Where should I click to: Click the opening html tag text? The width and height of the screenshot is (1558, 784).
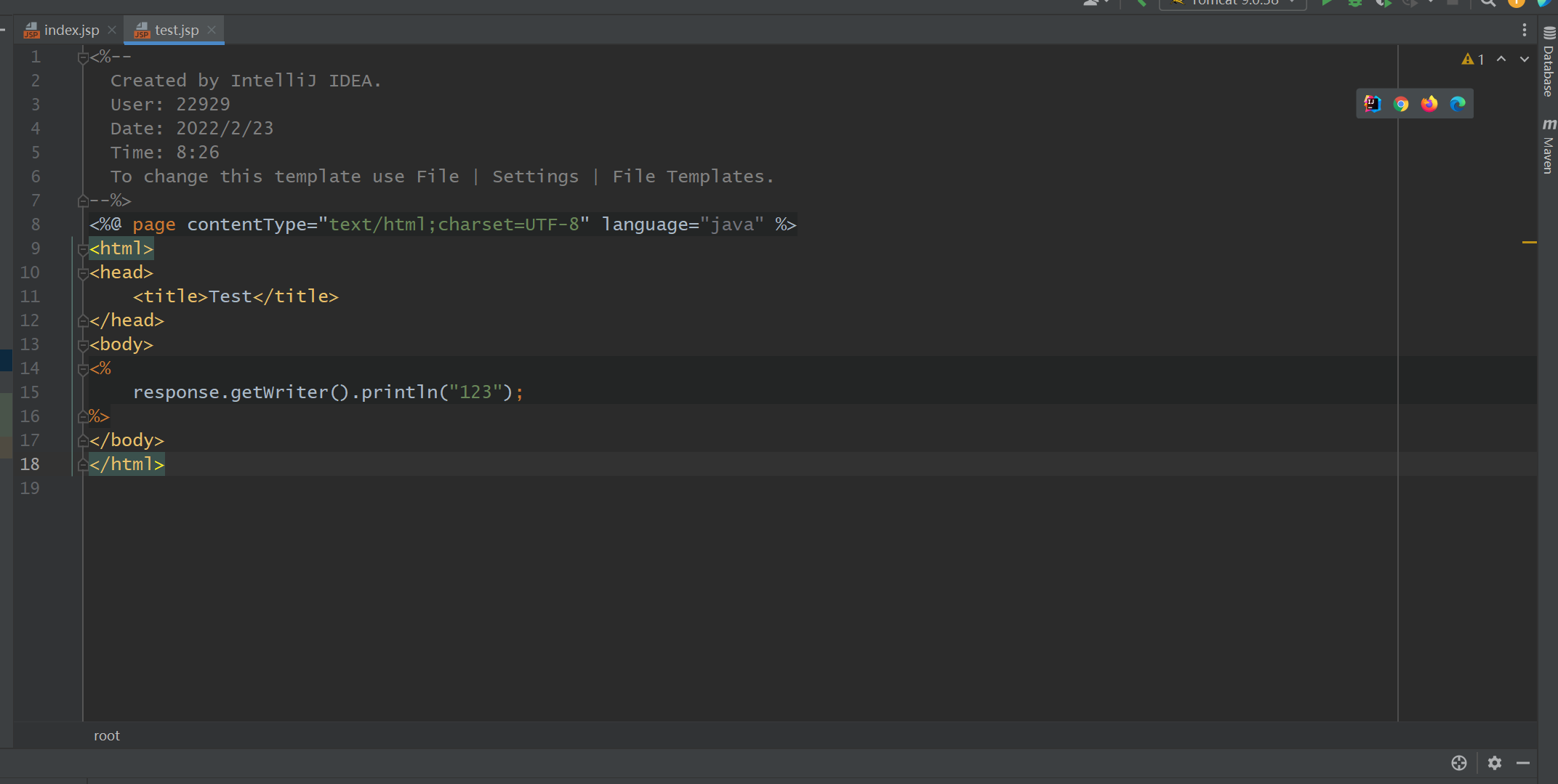click(121, 248)
